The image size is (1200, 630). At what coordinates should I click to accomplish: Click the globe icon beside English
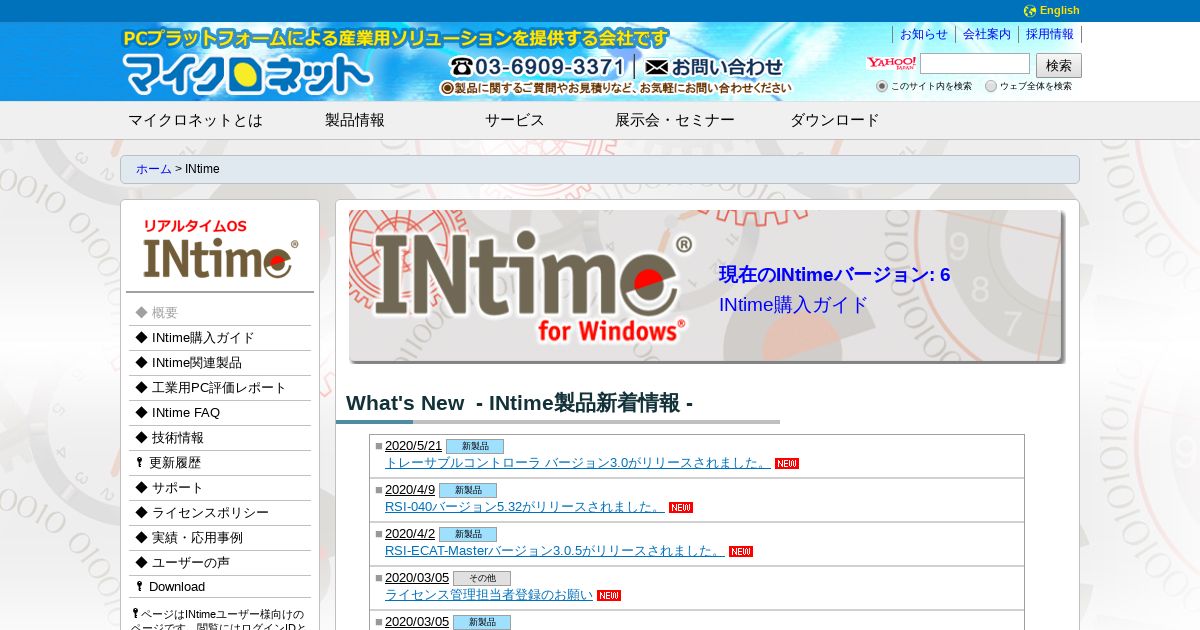coord(1030,11)
